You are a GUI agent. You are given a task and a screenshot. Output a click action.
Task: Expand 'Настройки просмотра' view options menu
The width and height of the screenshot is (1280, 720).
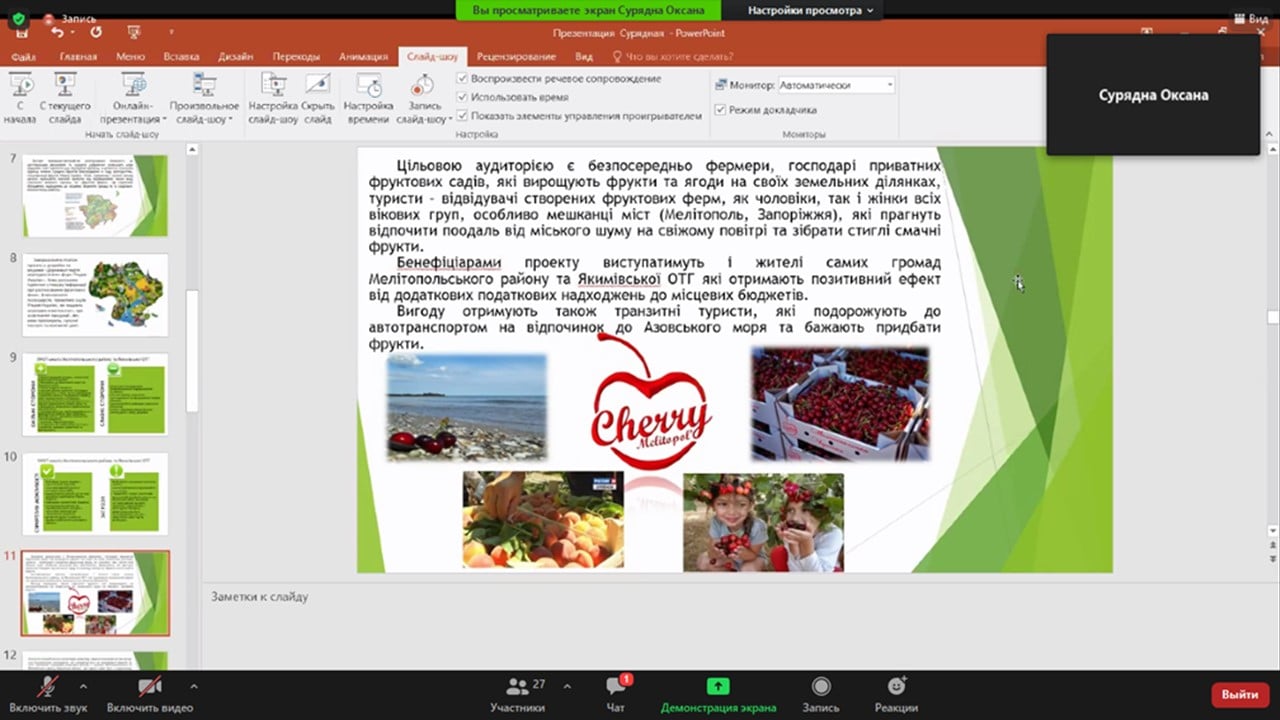pos(810,10)
